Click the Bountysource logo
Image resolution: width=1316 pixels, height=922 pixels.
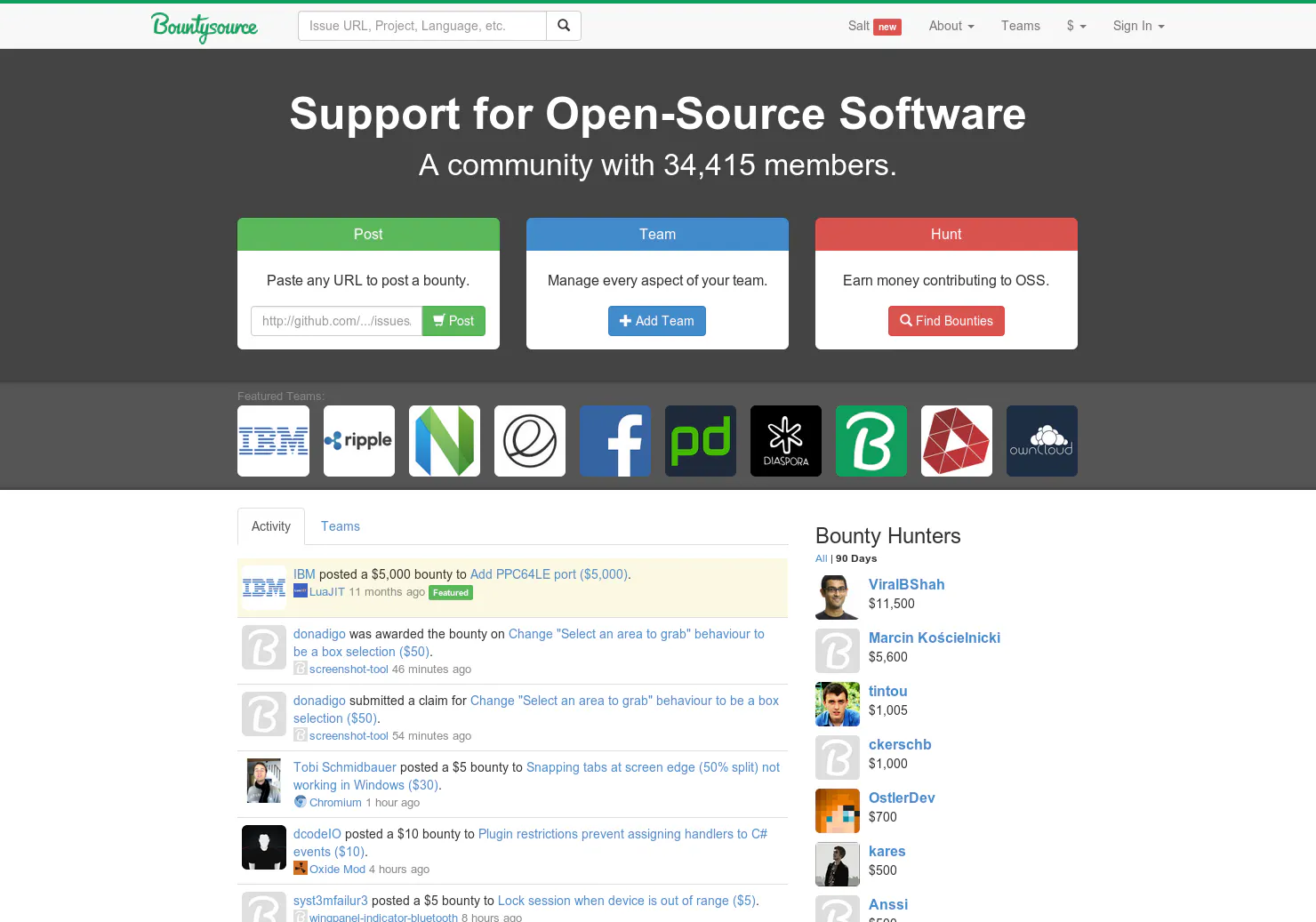[x=204, y=27]
